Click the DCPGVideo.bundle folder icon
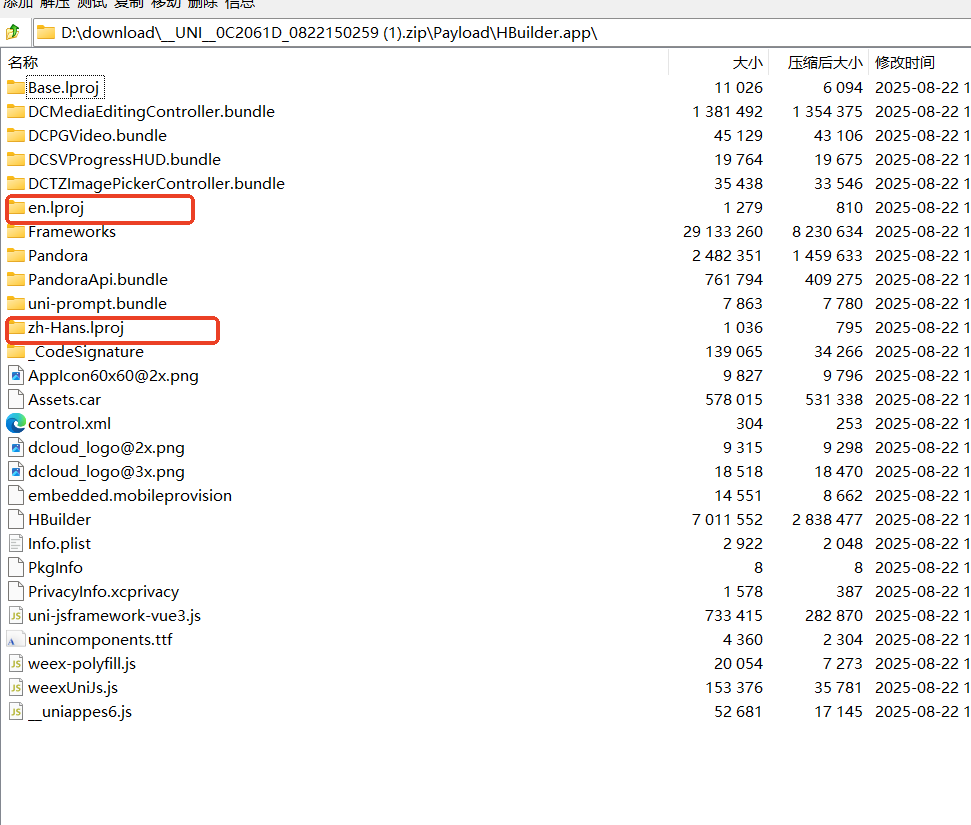The width and height of the screenshot is (971, 825). [16, 136]
